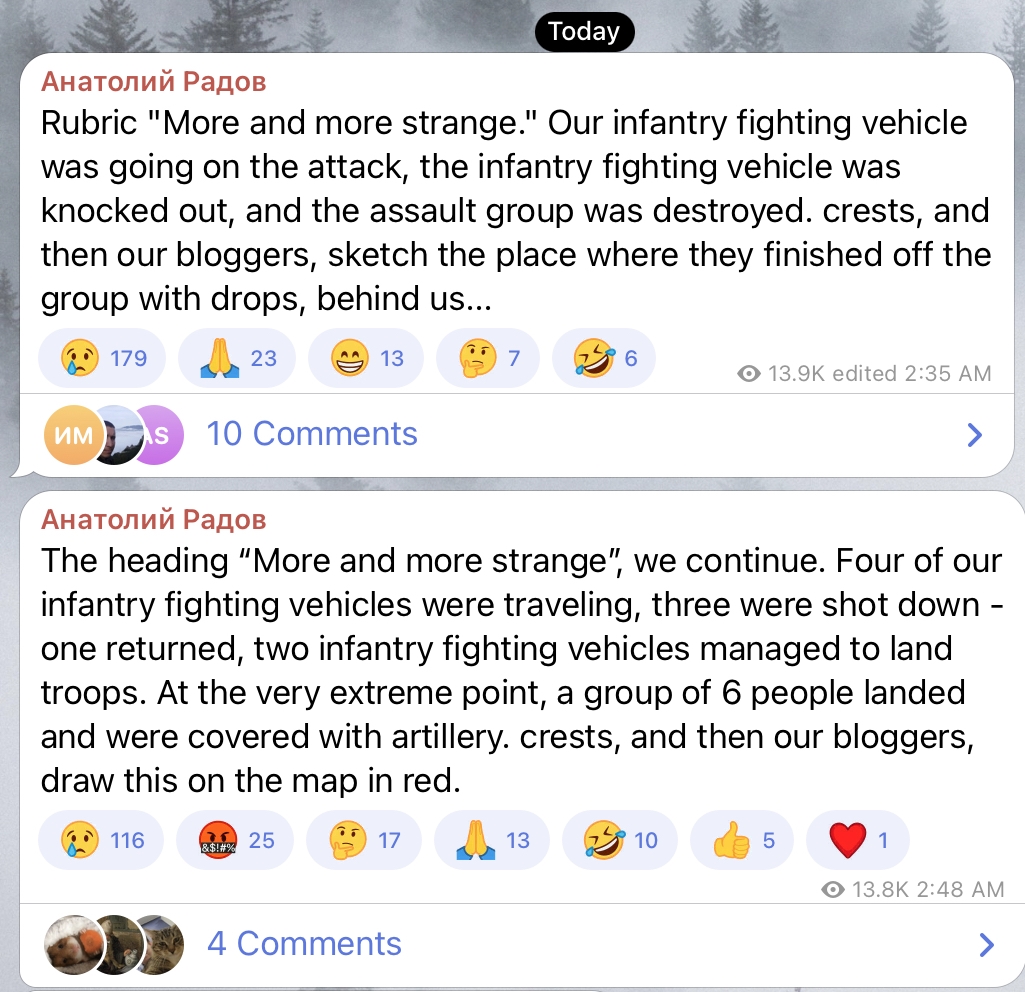Tap the laughing reaction with 6
Viewport: 1025px width, 992px height.
click(x=606, y=358)
